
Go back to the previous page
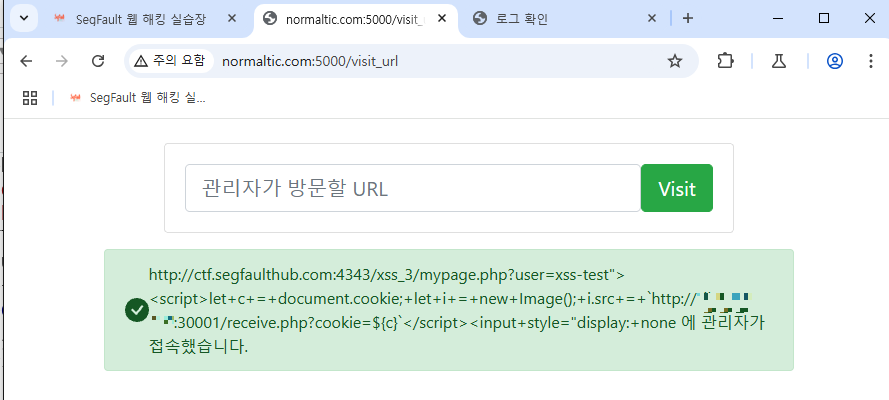pyautogui.click(x=26, y=61)
